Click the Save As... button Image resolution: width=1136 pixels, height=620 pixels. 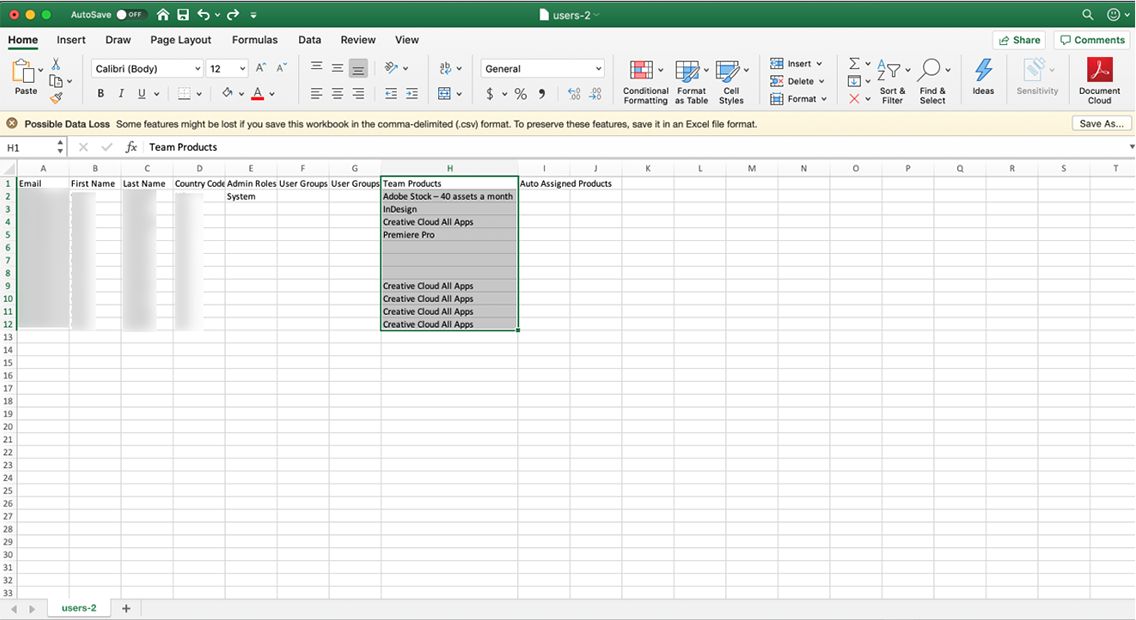1101,124
